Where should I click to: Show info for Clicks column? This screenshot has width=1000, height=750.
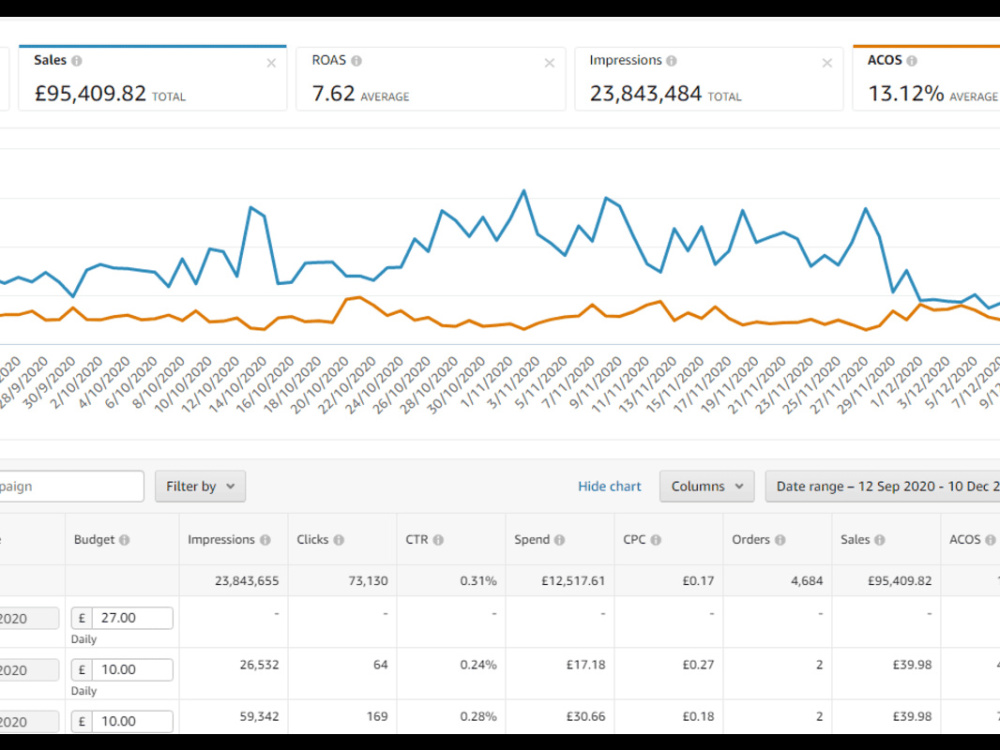339,540
